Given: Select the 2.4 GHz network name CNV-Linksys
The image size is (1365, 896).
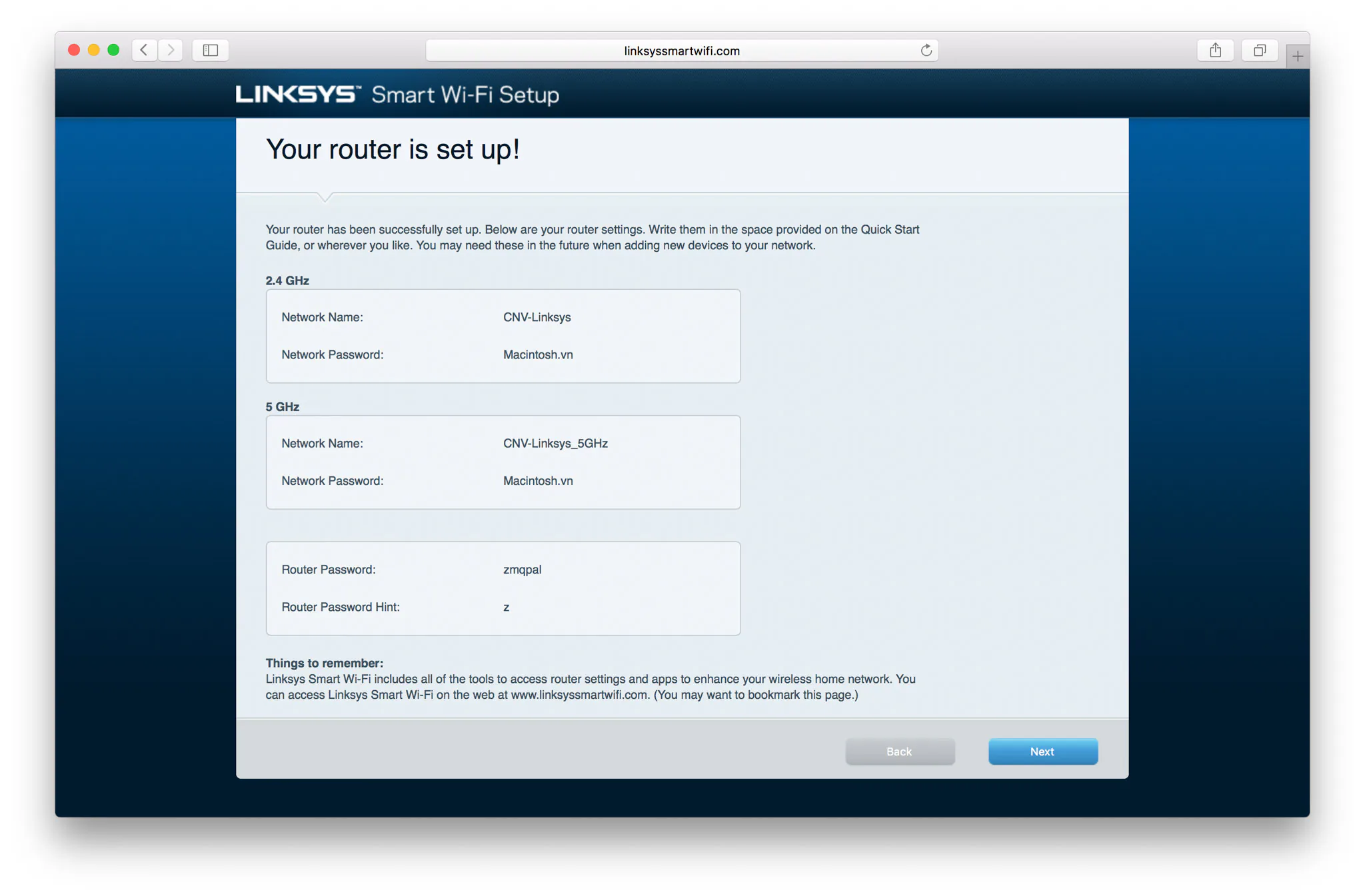Looking at the screenshot, I should pos(537,317).
